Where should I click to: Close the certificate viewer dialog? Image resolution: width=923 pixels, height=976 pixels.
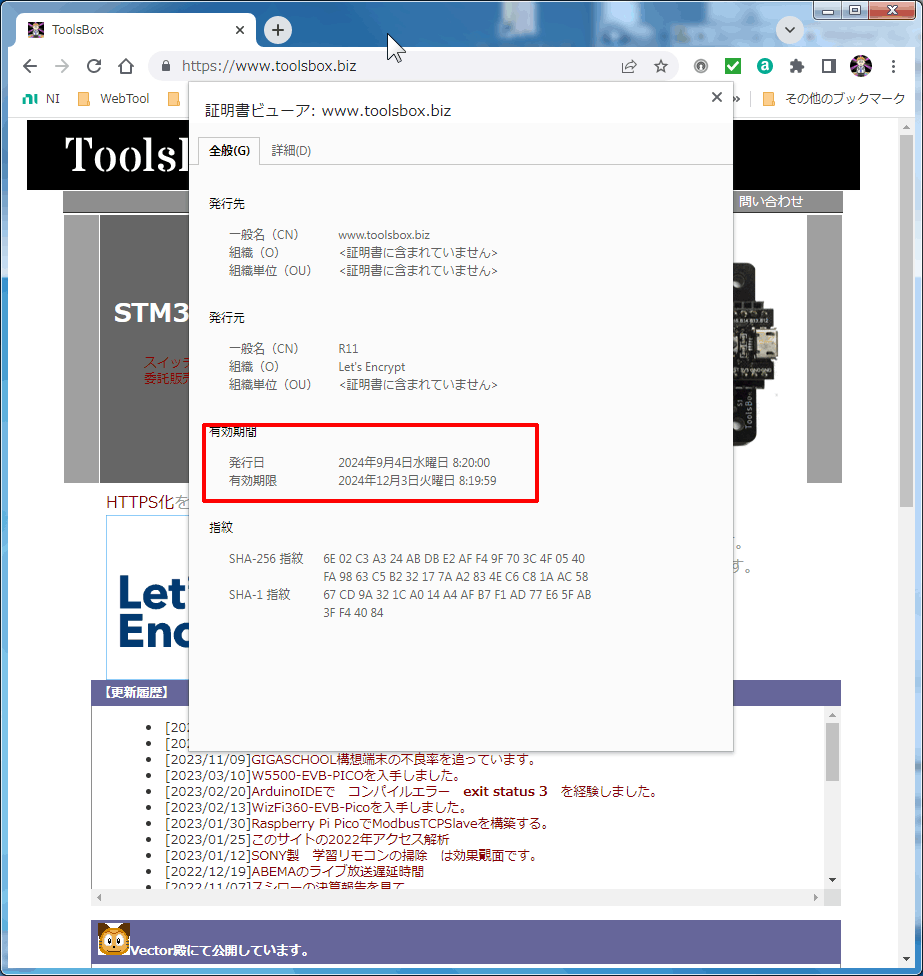coord(717,97)
